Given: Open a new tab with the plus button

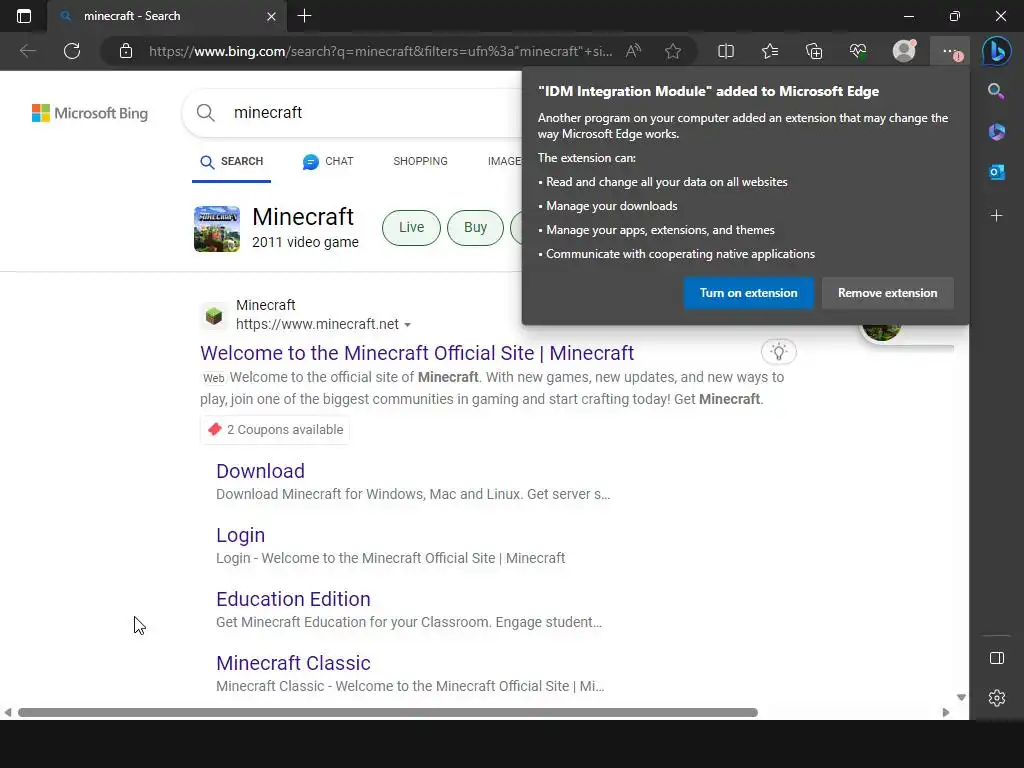Looking at the screenshot, I should click(304, 16).
